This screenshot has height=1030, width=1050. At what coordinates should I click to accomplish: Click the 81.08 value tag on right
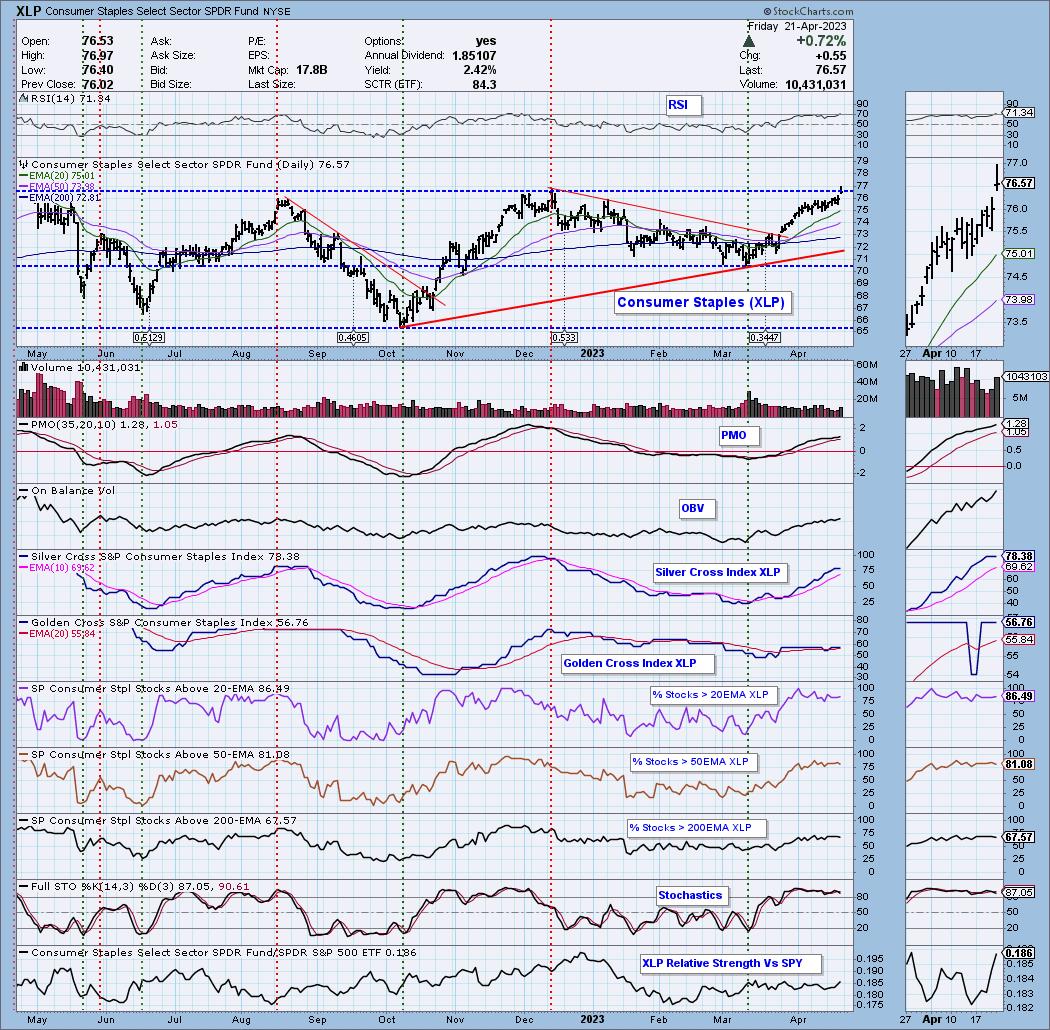coord(1019,764)
